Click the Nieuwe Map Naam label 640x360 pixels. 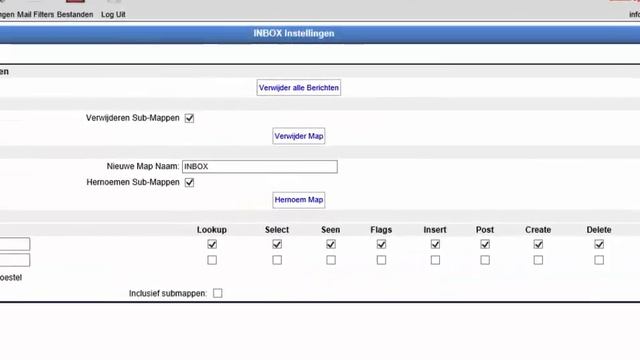pos(143,167)
